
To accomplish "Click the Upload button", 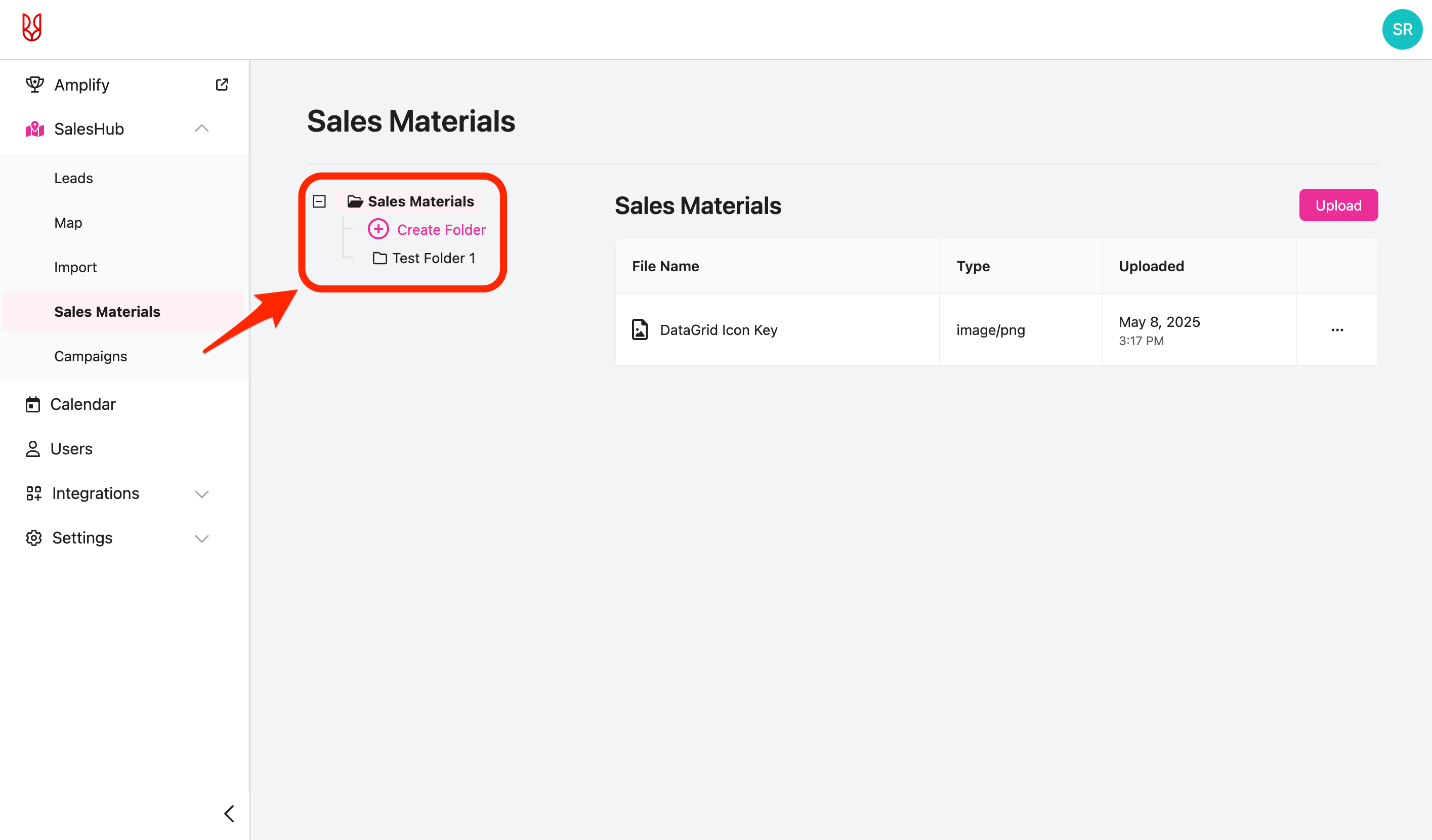I will pyautogui.click(x=1338, y=205).
